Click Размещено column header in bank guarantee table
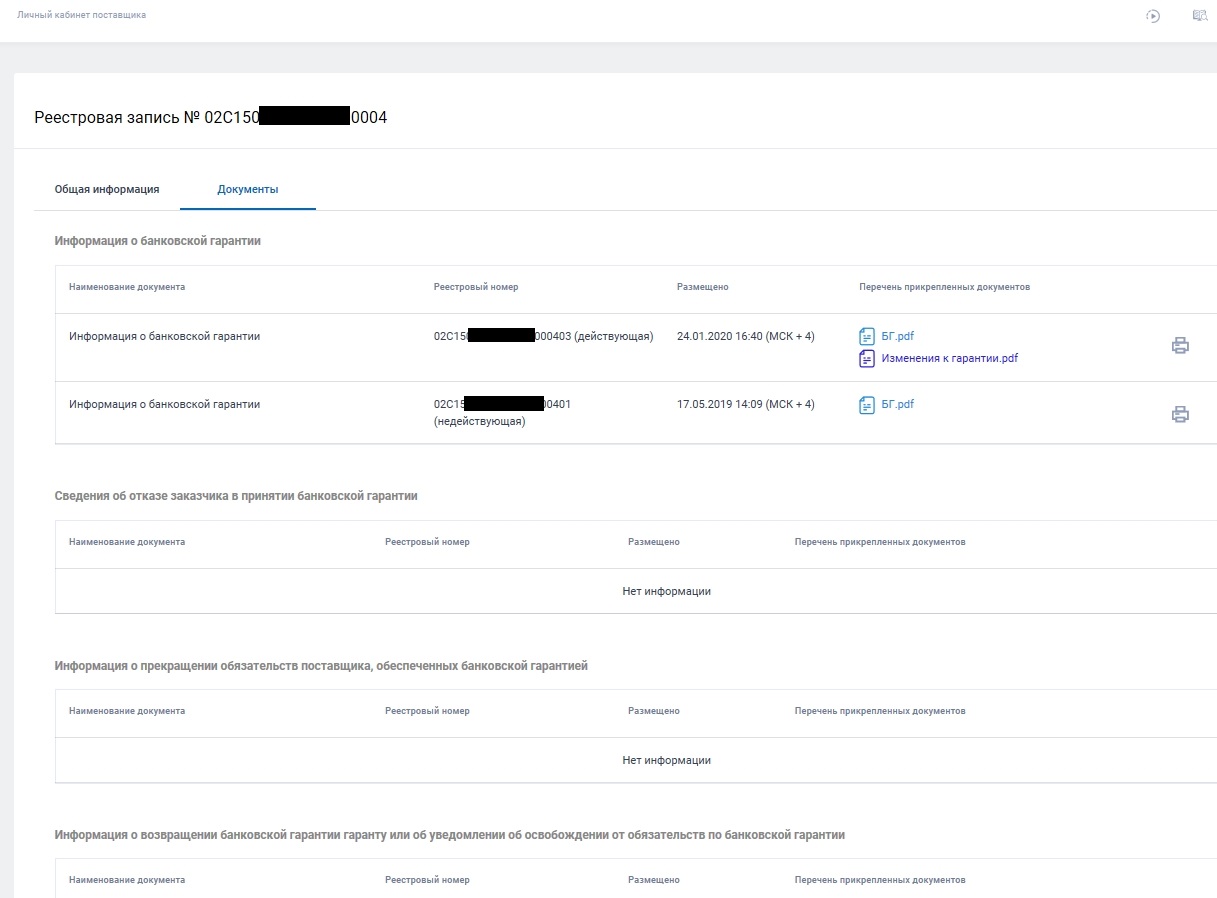Screen dimensions: 1217x898 [x=702, y=287]
